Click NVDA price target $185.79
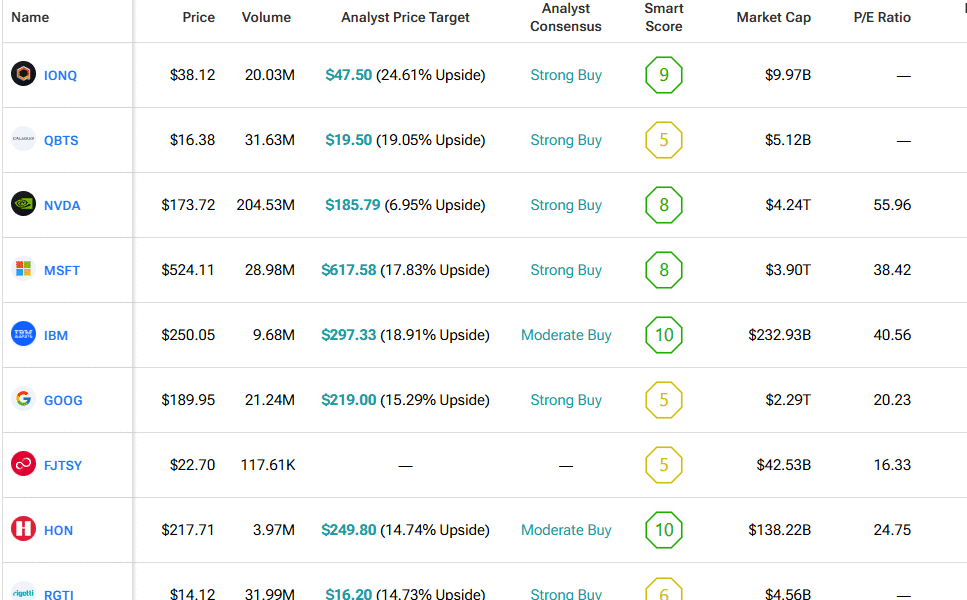The width and height of the screenshot is (967, 600). coord(353,205)
